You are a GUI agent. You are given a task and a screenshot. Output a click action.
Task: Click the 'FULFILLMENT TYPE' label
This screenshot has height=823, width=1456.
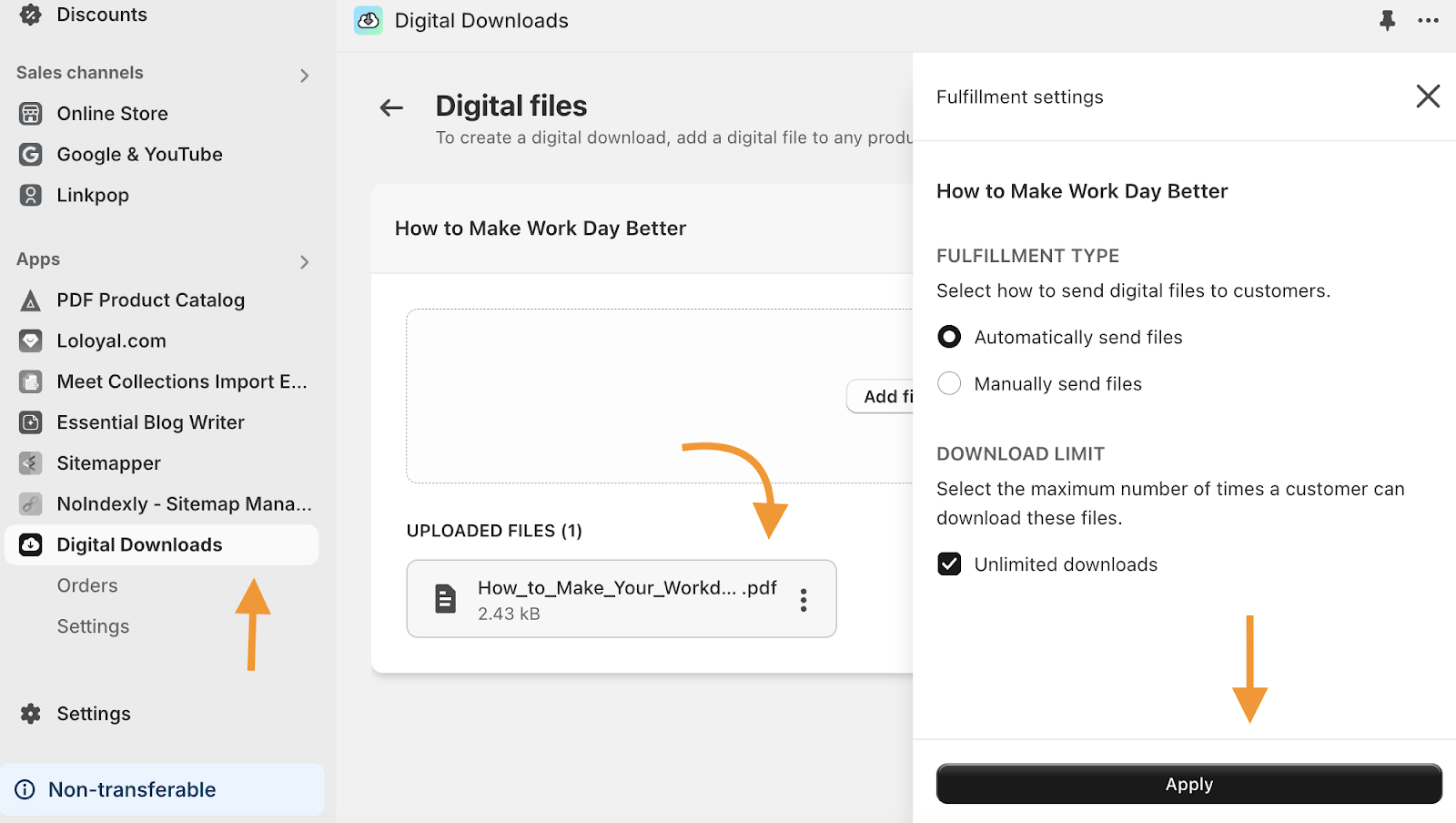tap(1027, 256)
